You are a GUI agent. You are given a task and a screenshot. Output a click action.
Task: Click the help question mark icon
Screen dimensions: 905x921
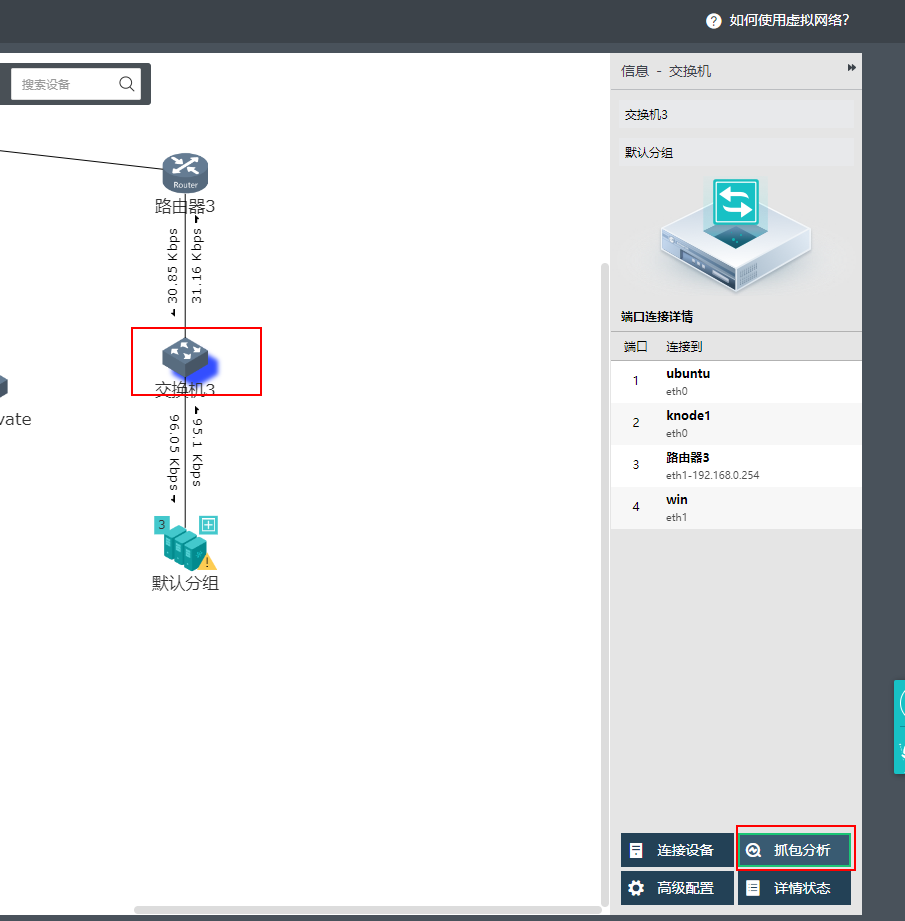pyautogui.click(x=714, y=21)
